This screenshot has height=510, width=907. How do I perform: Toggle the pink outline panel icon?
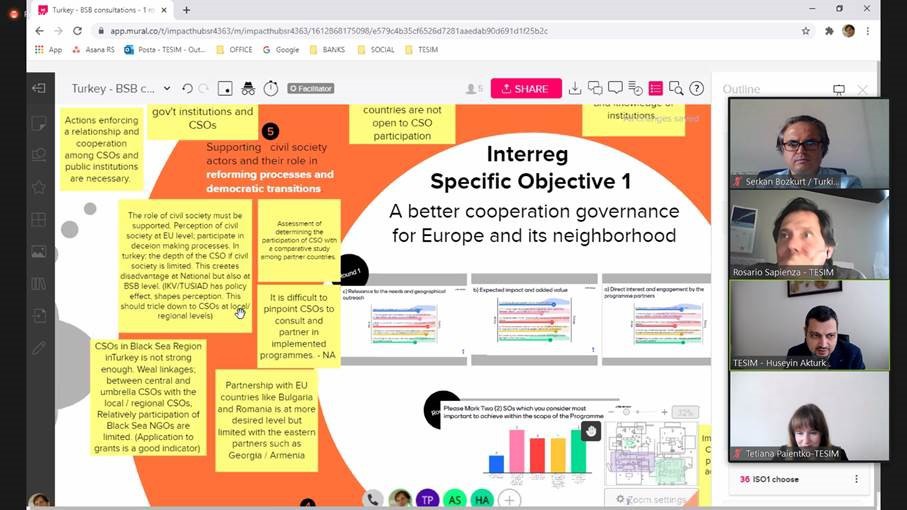(x=656, y=88)
